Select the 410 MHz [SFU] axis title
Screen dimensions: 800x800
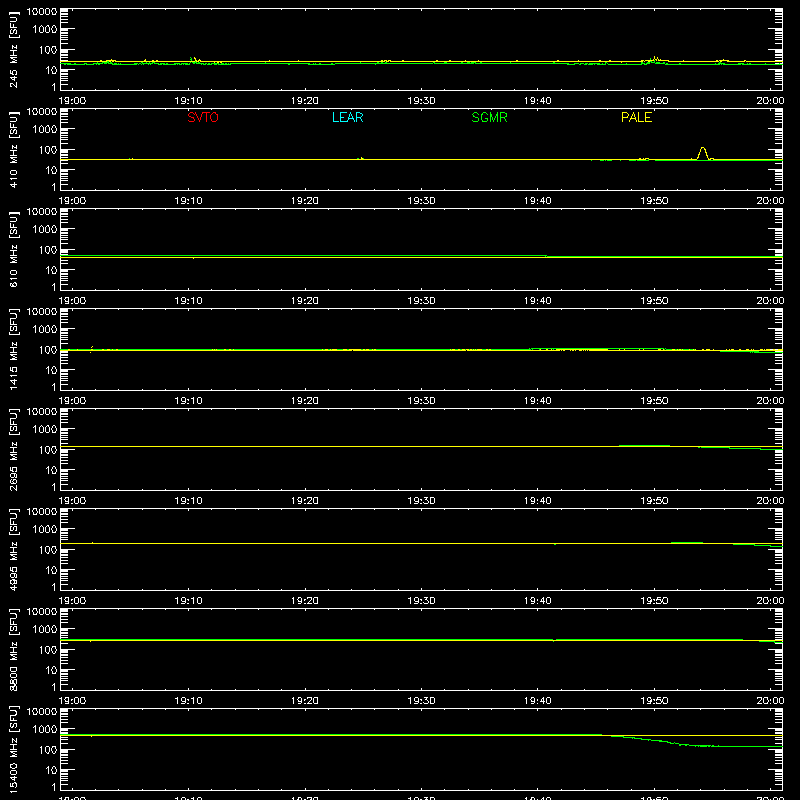[x=13, y=149]
